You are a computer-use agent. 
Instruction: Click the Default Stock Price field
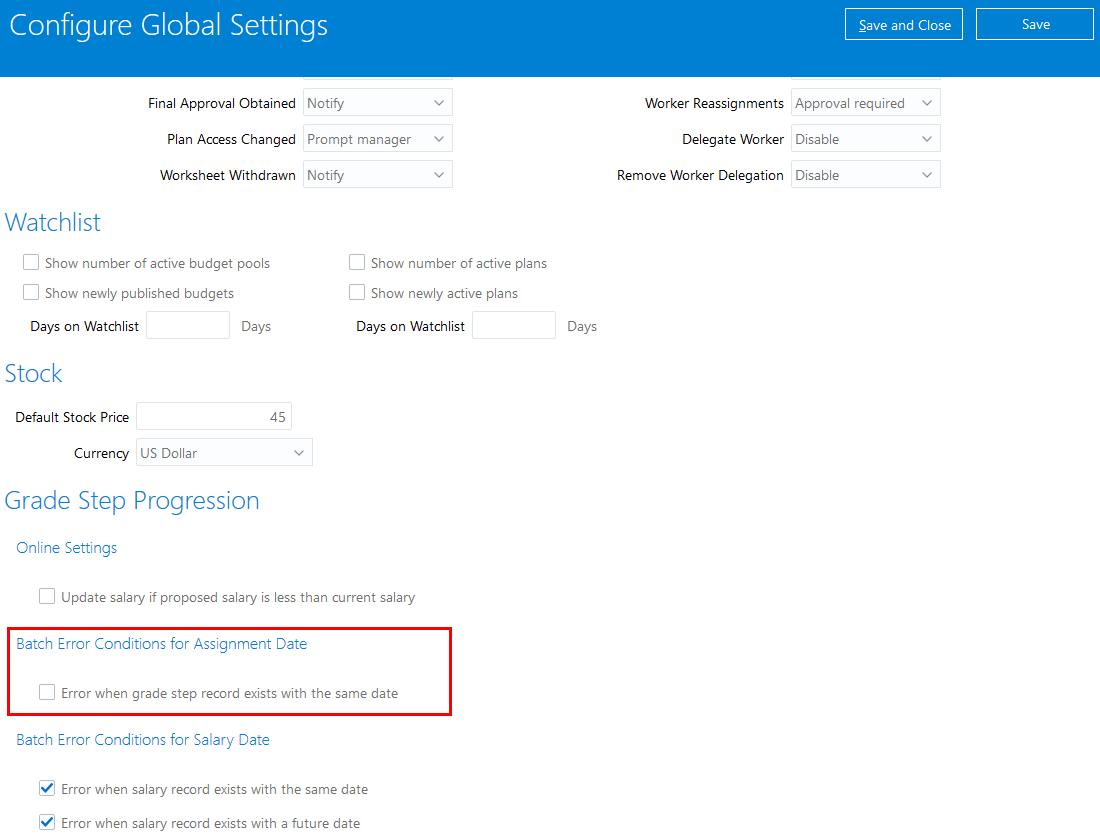coord(214,417)
